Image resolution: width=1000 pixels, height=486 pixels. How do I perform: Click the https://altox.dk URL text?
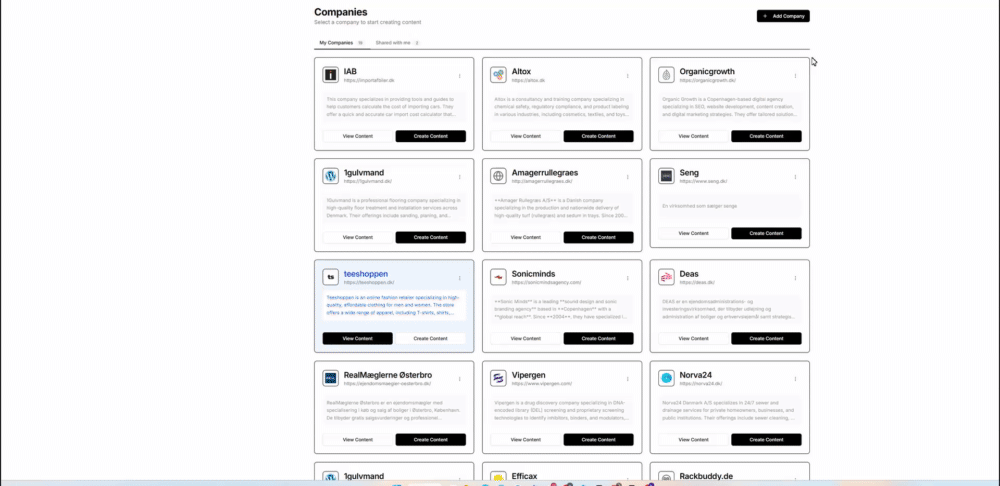[528, 81]
